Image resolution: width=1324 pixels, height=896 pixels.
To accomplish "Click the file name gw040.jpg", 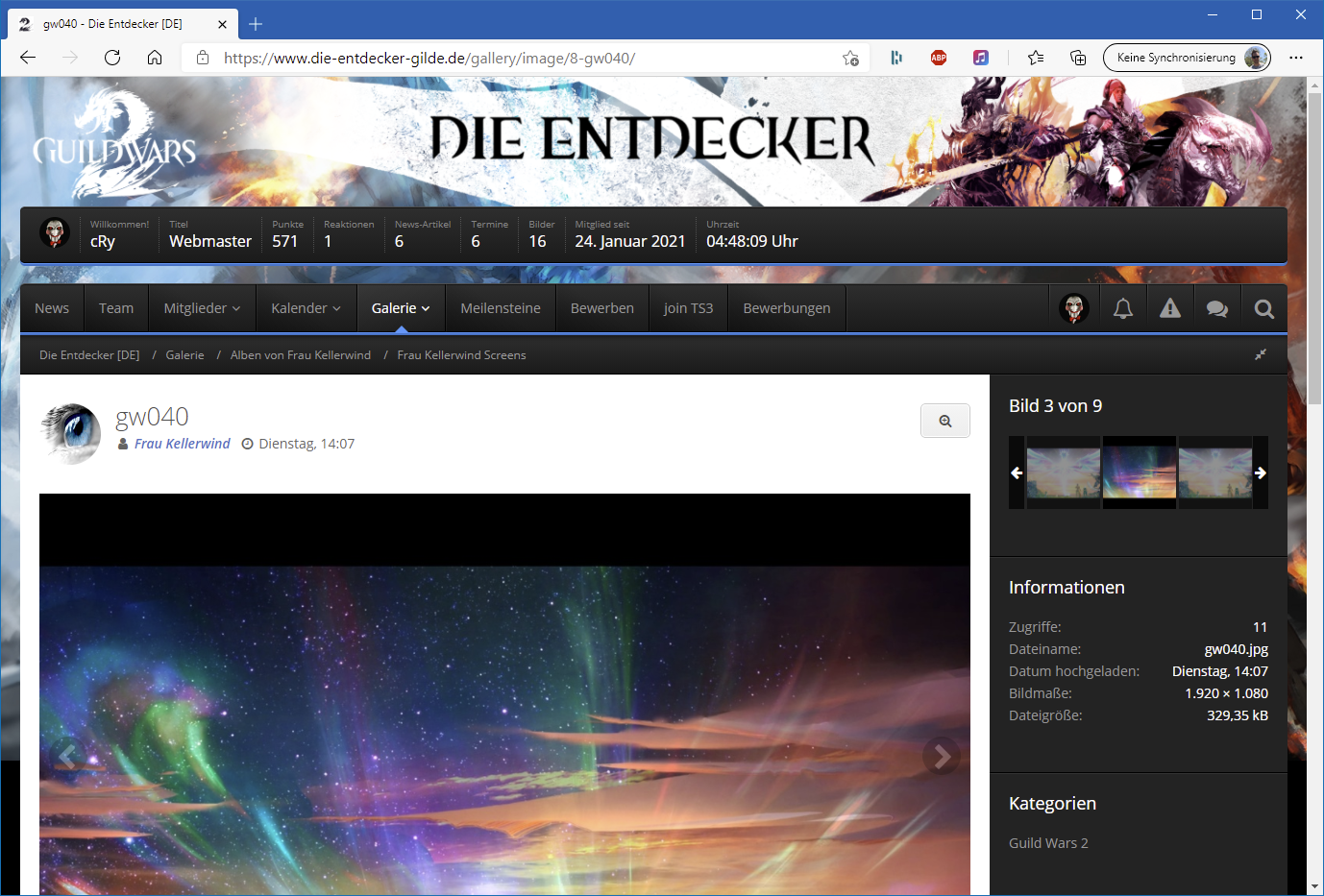I will (x=1236, y=649).
